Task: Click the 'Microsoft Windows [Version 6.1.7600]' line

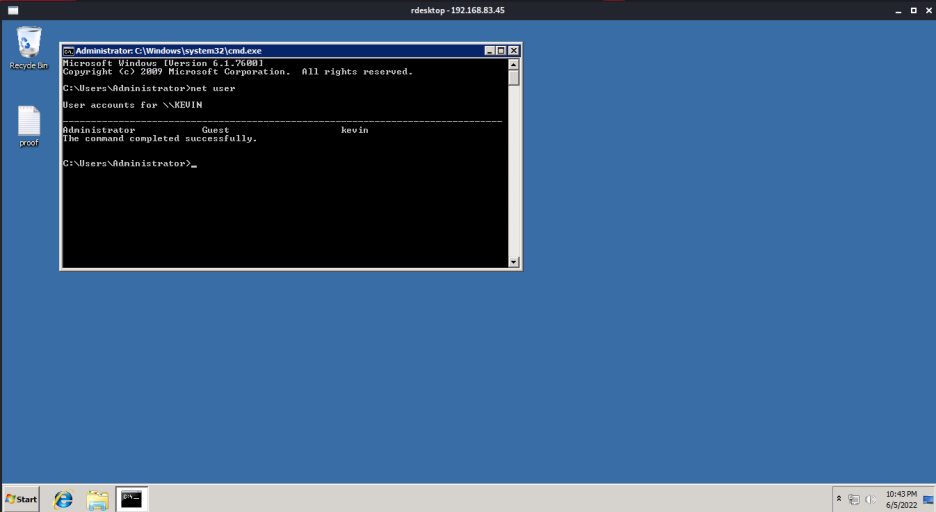Action: pos(163,63)
